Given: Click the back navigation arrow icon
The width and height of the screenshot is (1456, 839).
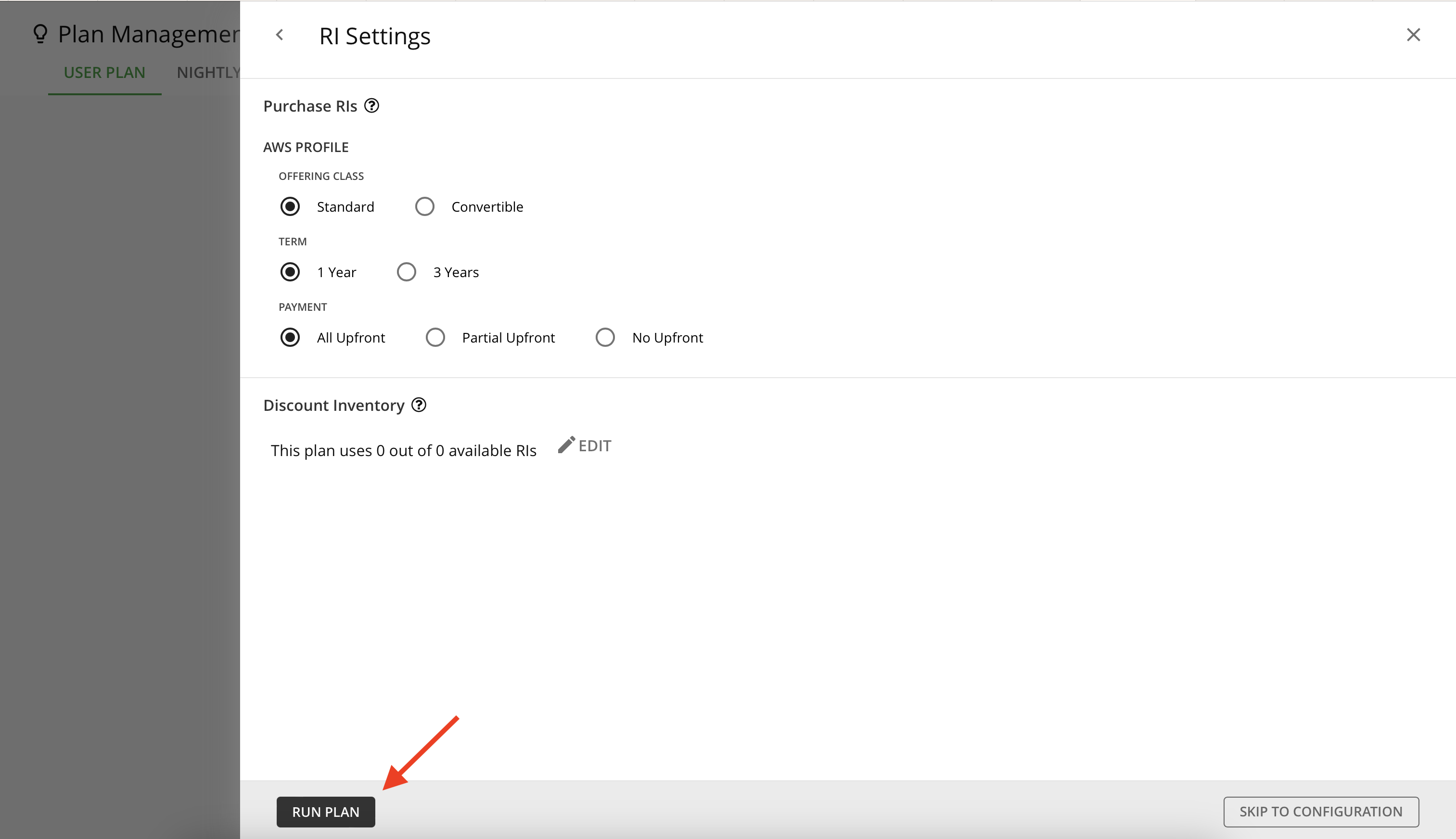Looking at the screenshot, I should coord(279,35).
